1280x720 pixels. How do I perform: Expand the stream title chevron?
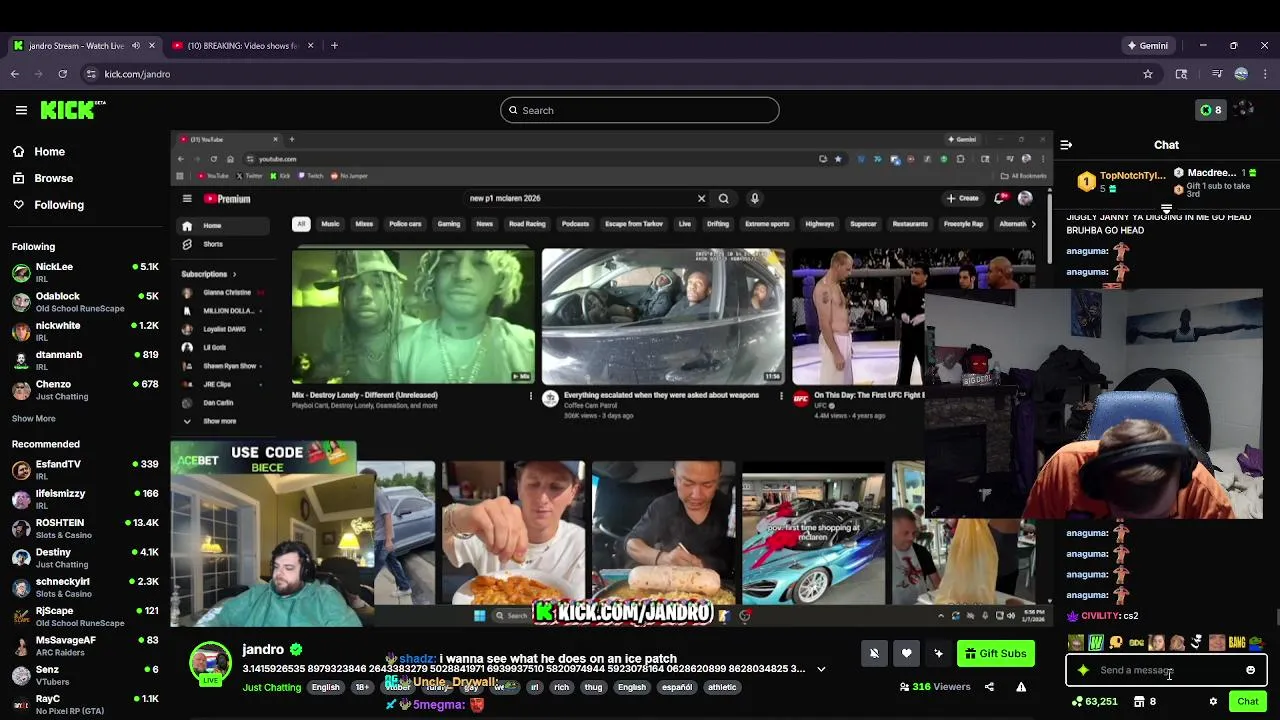click(x=821, y=669)
